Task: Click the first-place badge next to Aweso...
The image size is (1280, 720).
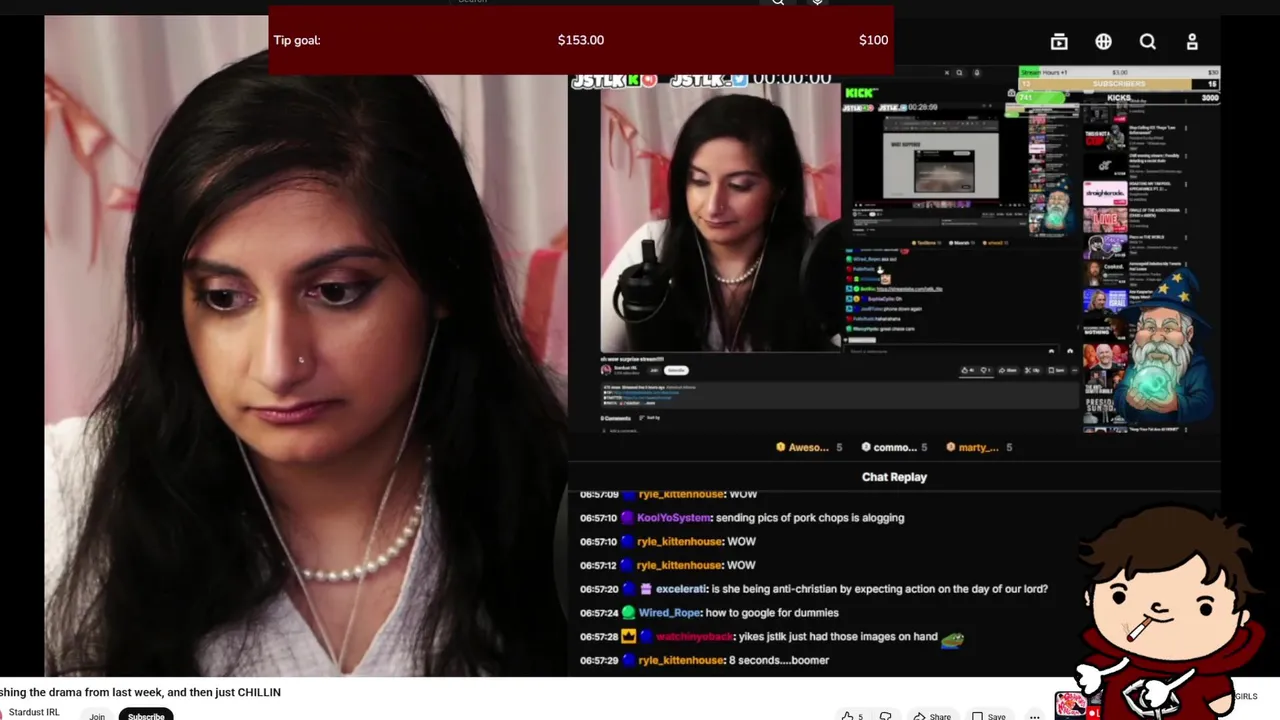Action: click(781, 447)
